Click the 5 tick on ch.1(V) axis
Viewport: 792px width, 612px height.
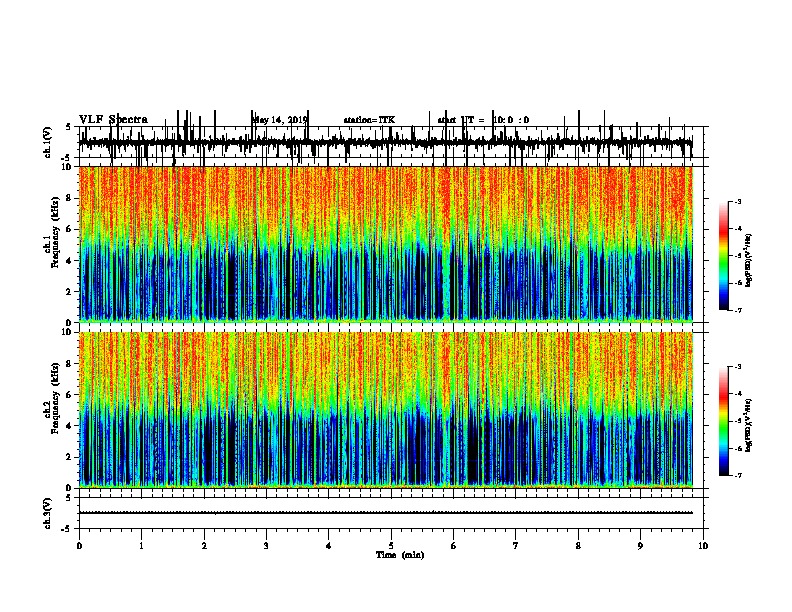(68, 127)
